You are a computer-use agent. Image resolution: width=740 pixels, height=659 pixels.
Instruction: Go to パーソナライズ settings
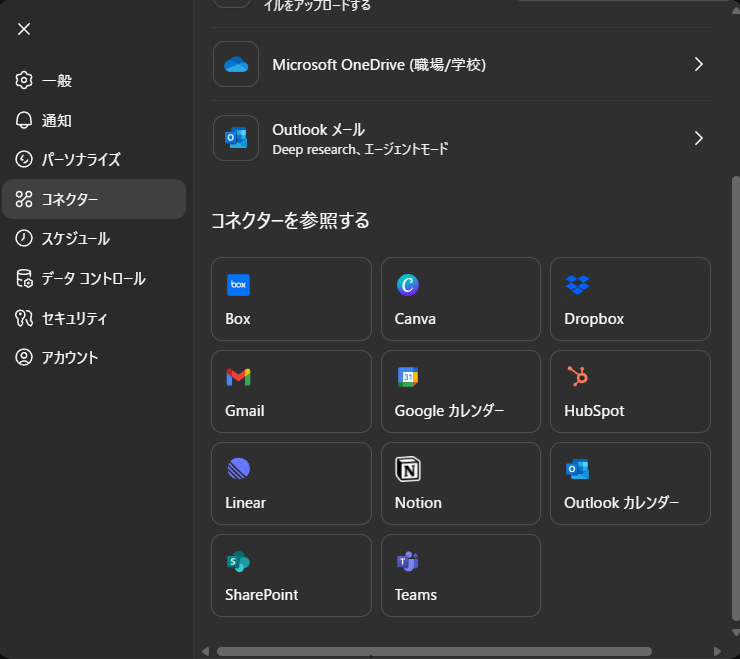(94, 160)
